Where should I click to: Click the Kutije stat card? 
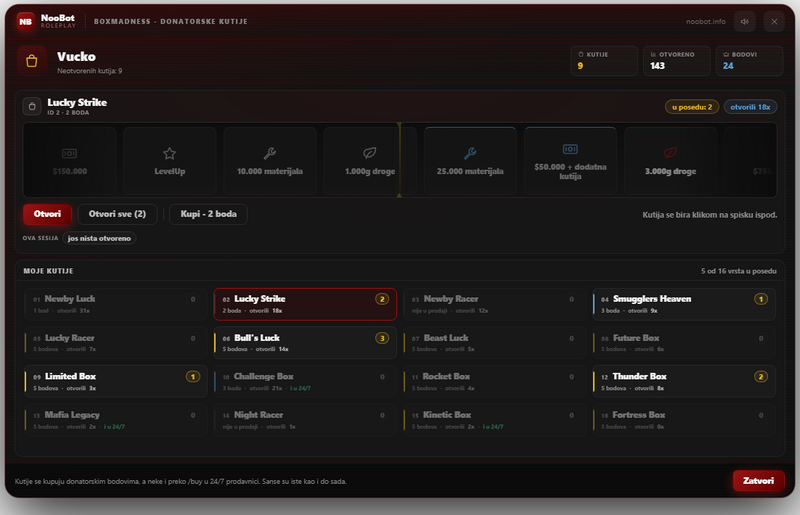(604, 61)
